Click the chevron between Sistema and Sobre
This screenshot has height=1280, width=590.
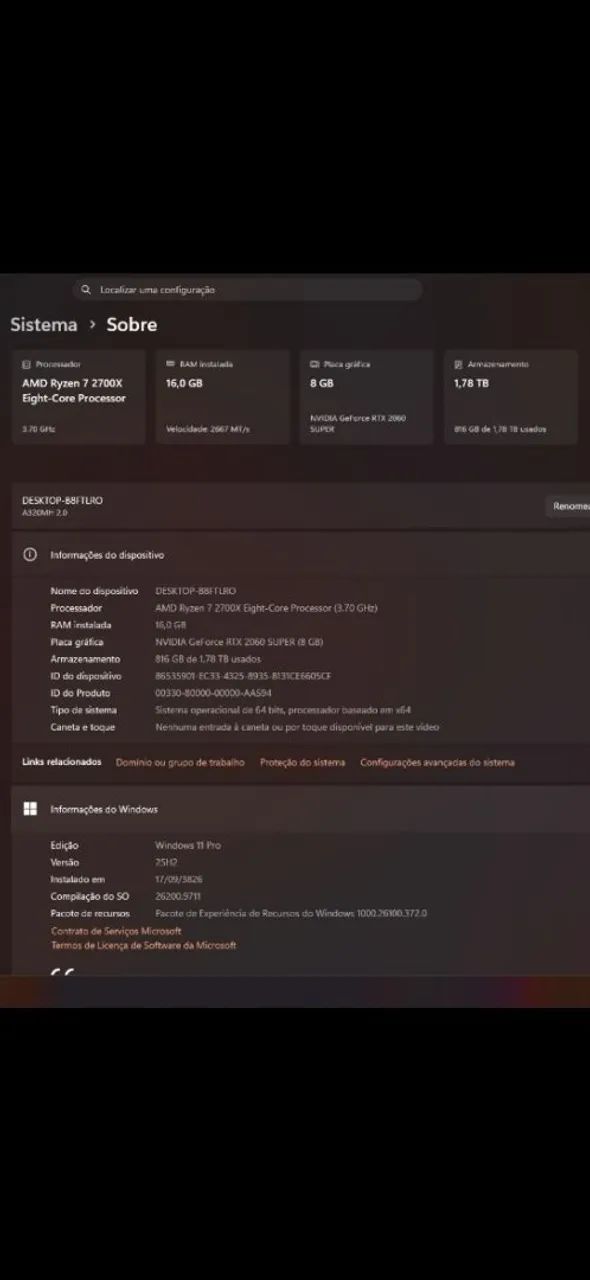92,325
